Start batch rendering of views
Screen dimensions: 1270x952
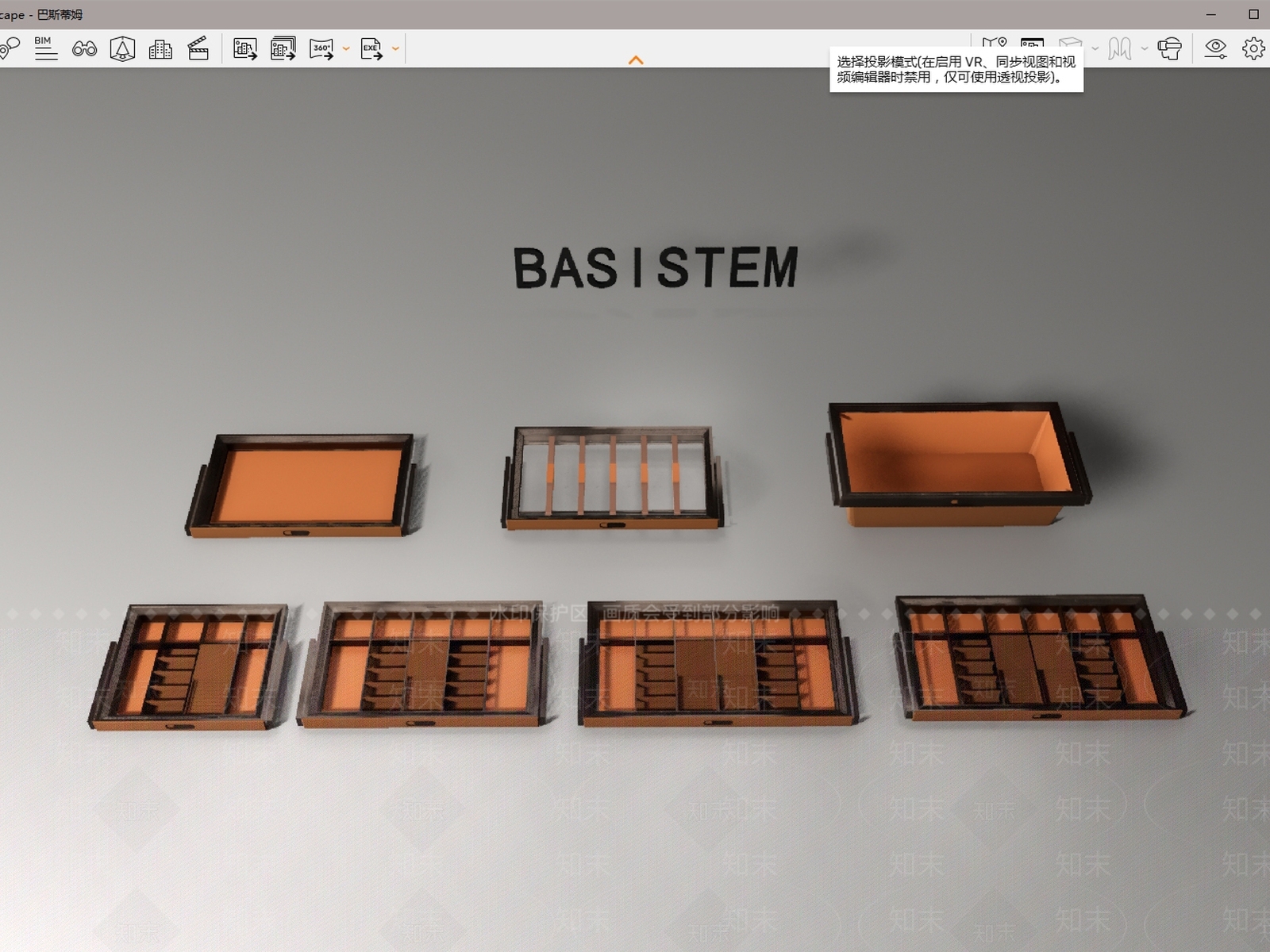(283, 48)
